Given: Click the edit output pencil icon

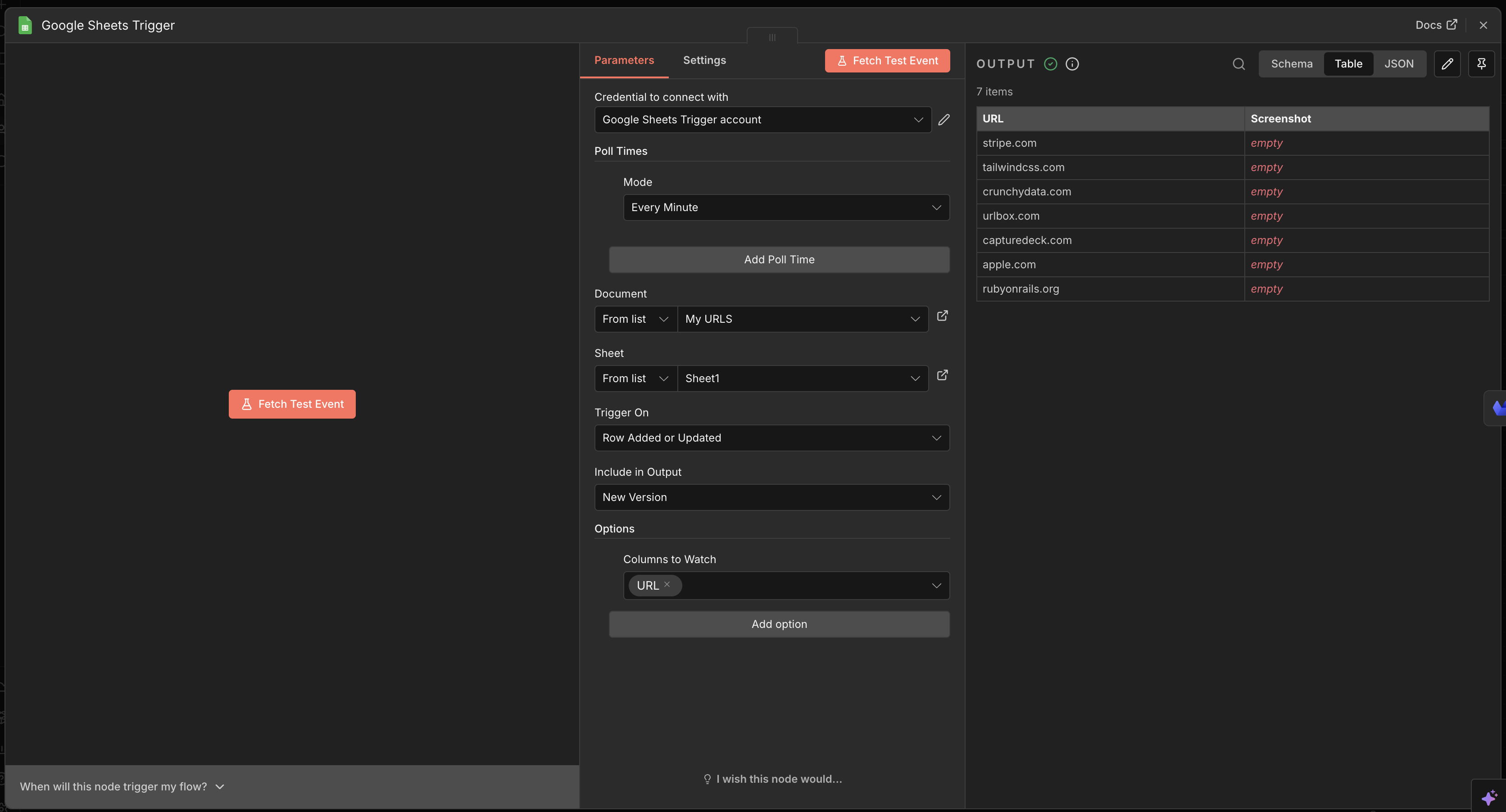Looking at the screenshot, I should [1448, 63].
